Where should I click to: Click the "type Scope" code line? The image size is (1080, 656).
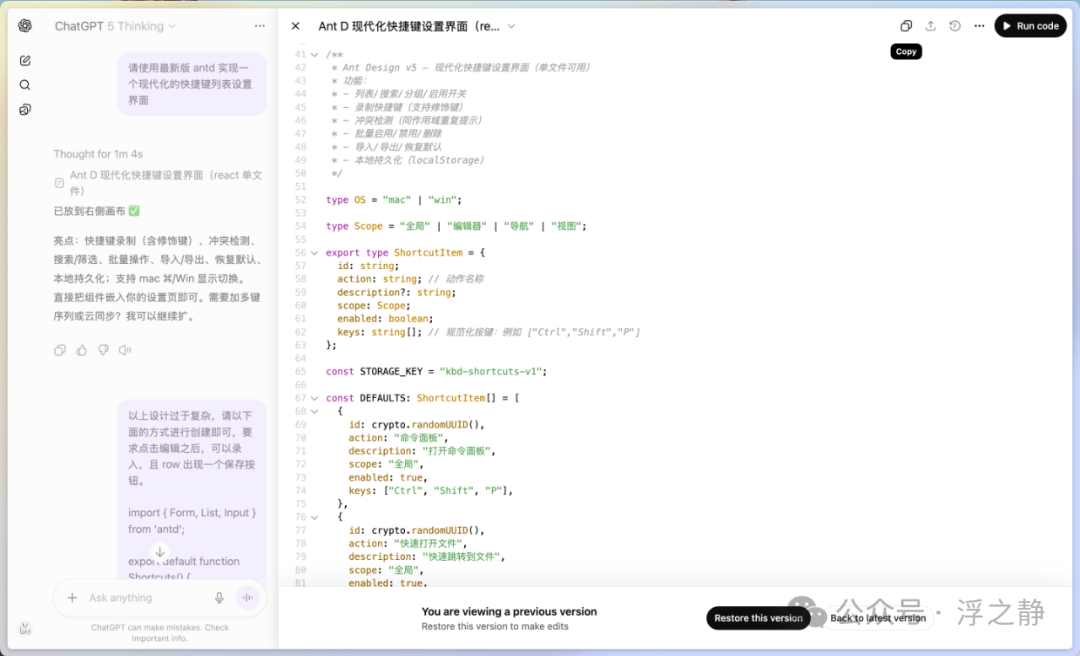tap(456, 226)
